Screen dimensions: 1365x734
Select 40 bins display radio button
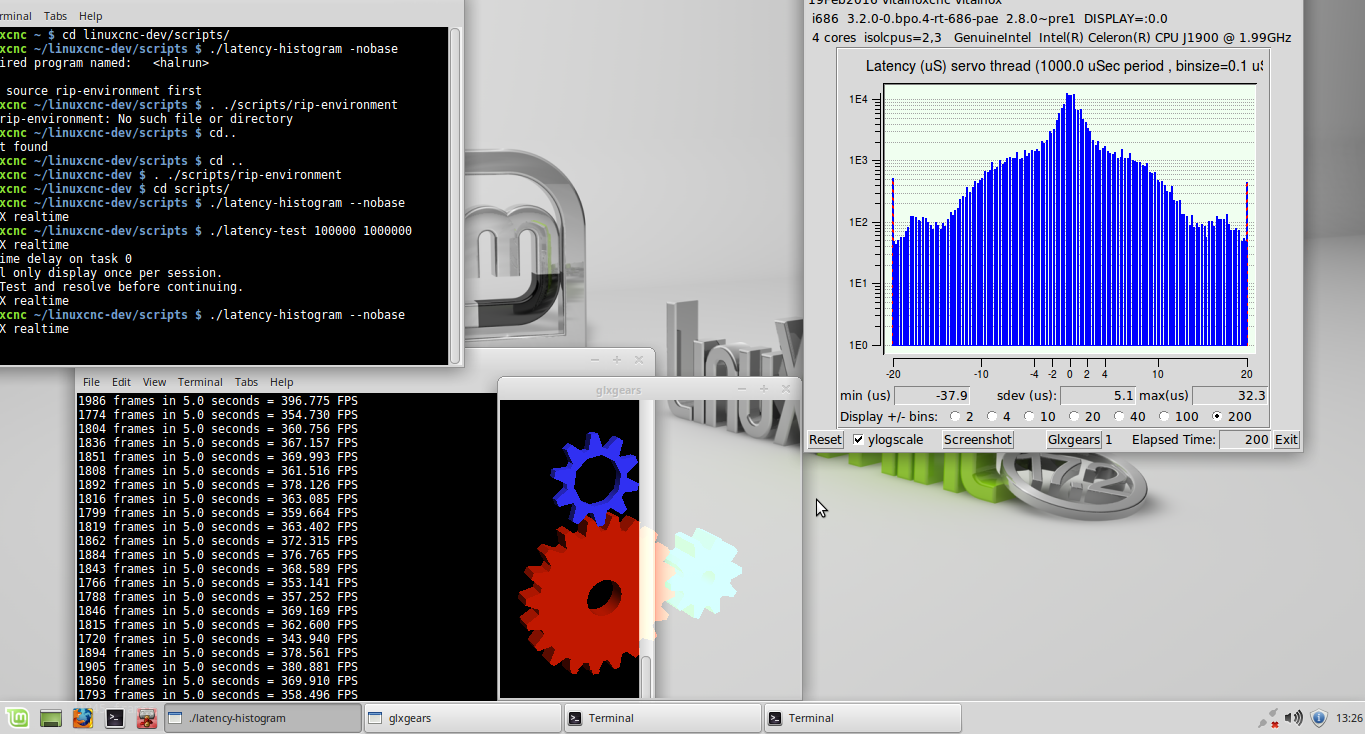[1120, 416]
